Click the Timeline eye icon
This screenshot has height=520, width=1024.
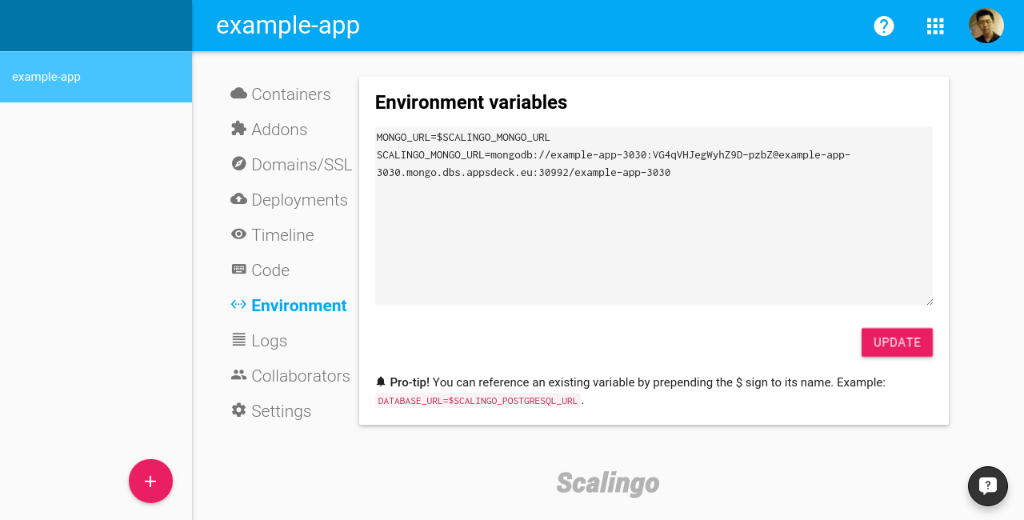[238, 234]
